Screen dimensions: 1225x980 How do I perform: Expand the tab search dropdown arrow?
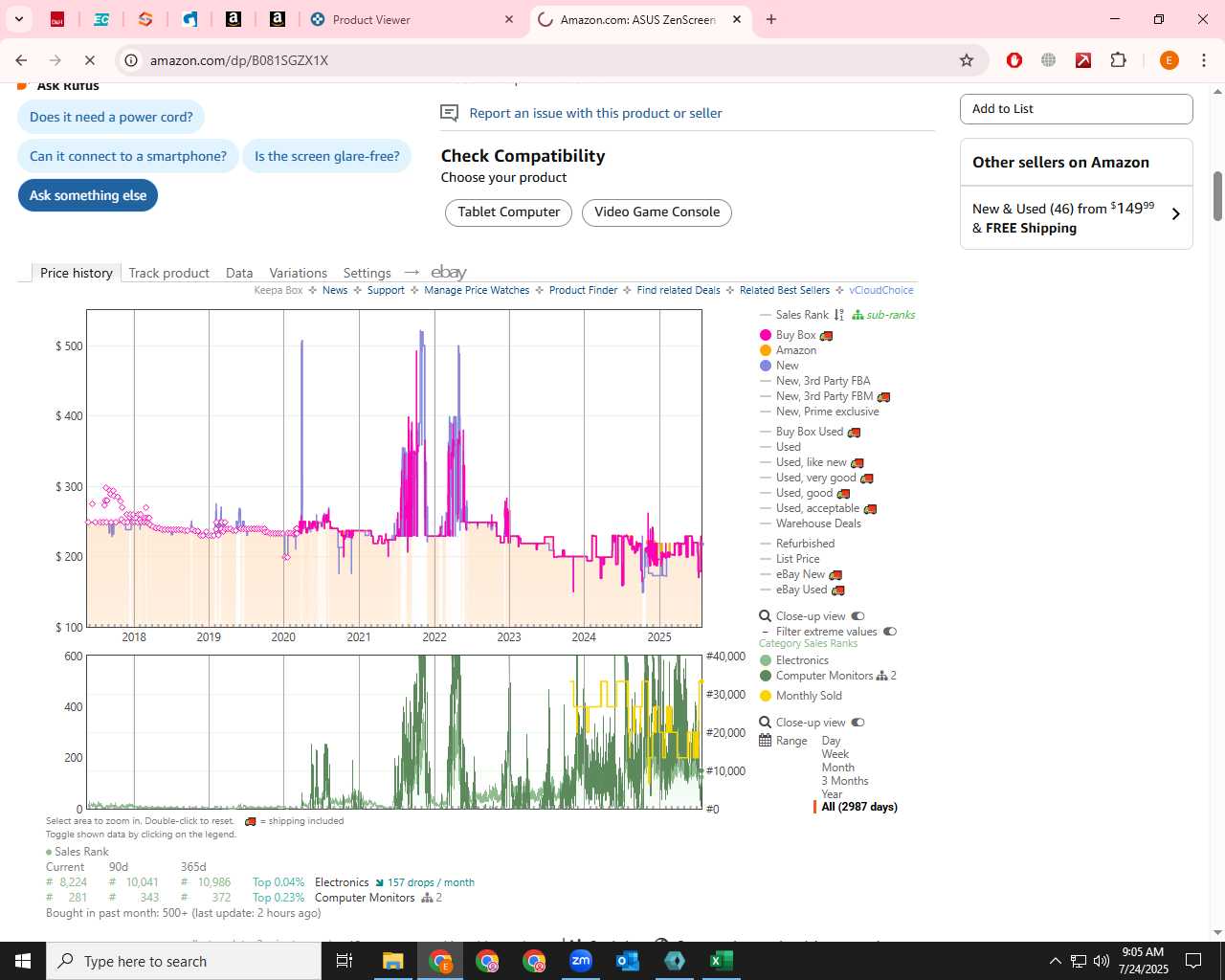[19, 19]
